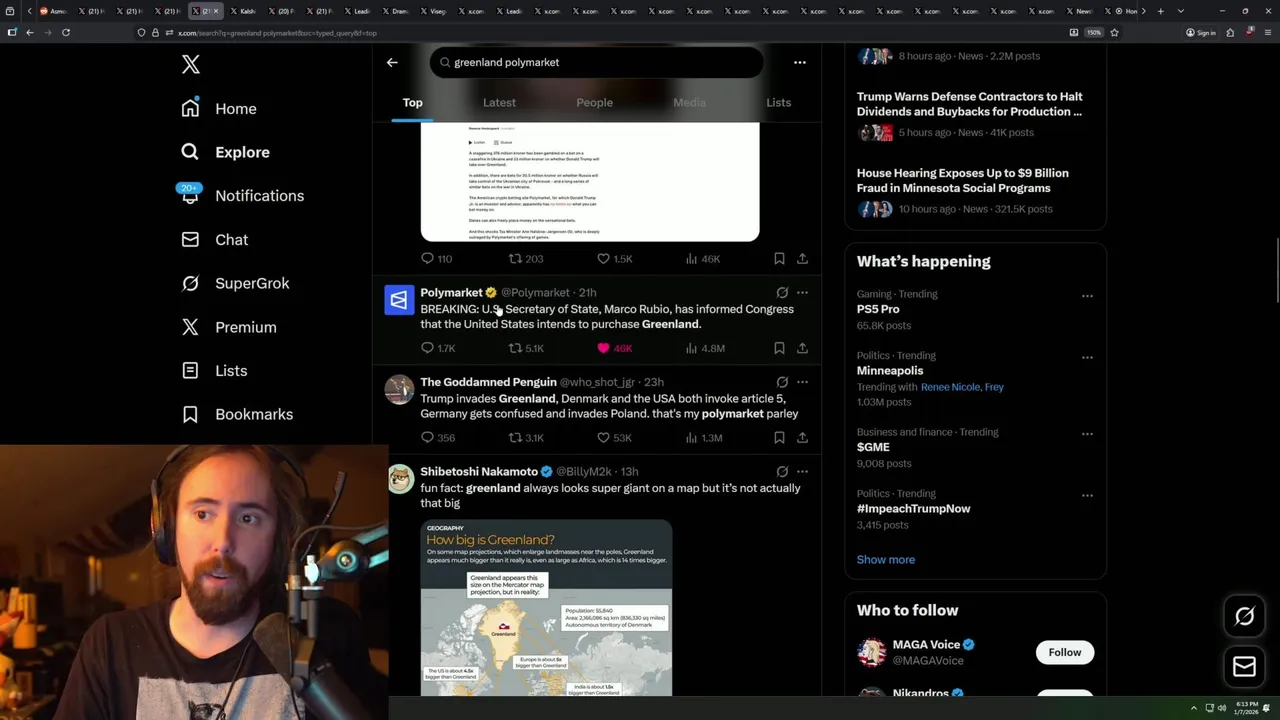Reply to the post with 356 replies

pos(437,437)
